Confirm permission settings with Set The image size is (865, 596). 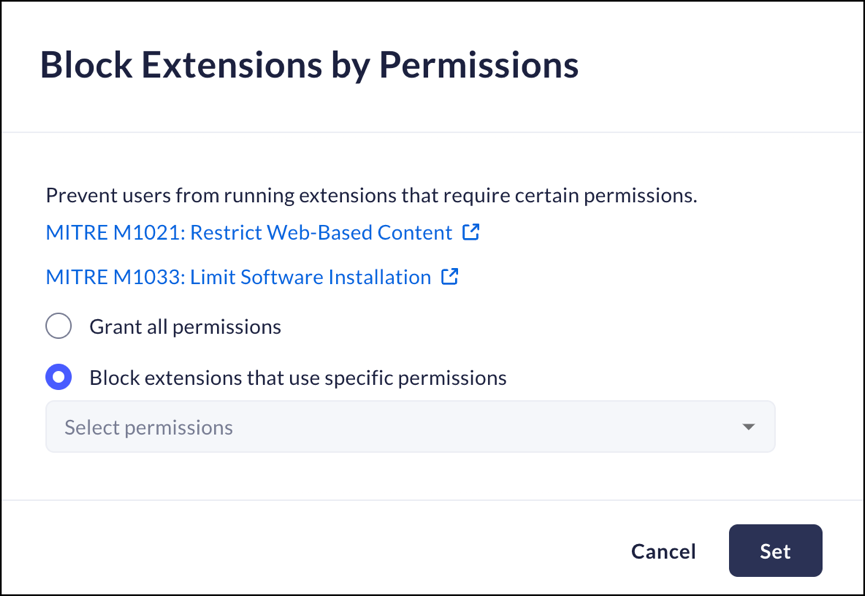point(775,551)
